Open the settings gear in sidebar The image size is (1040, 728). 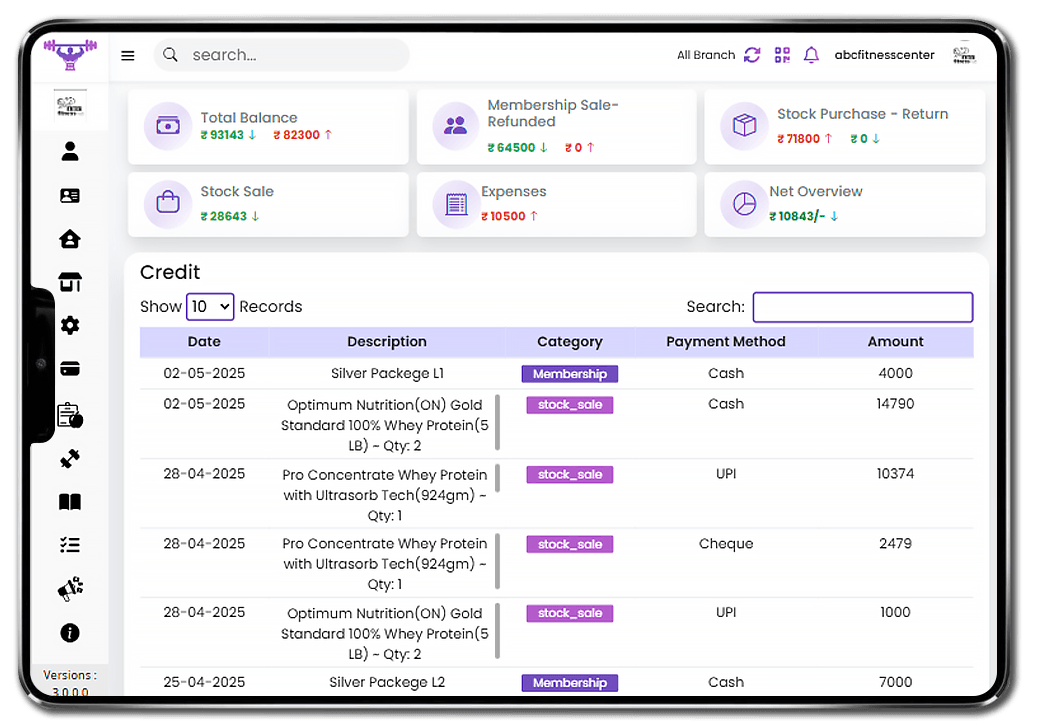70,325
